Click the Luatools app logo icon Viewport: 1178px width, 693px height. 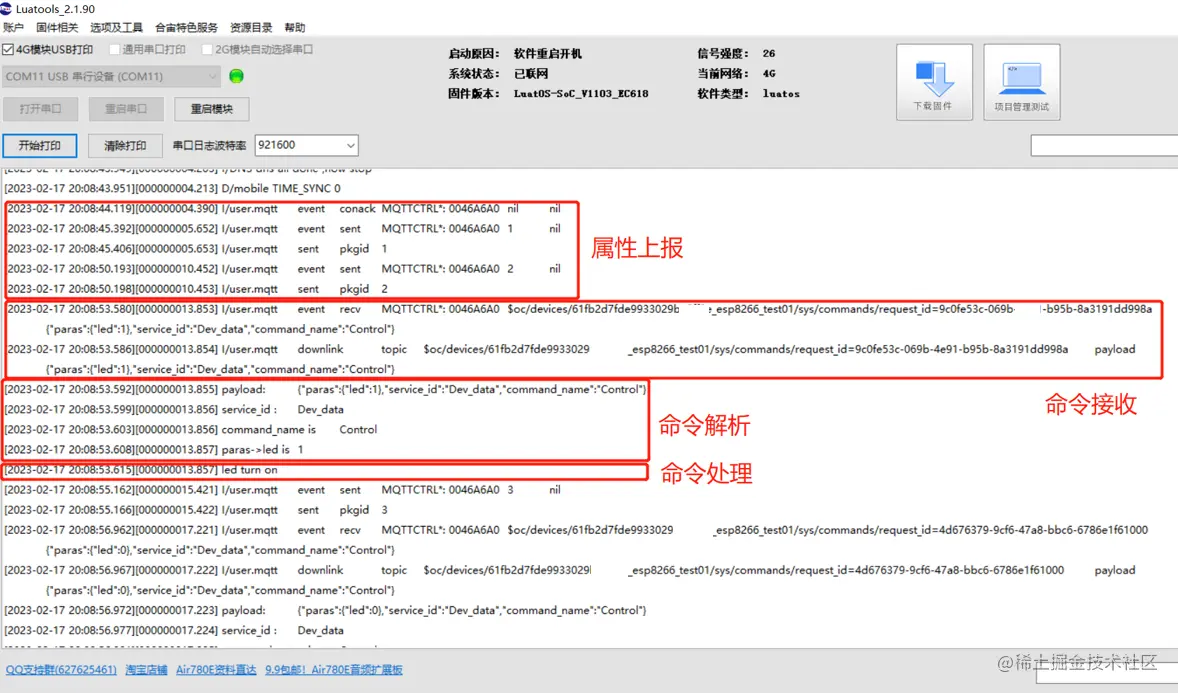click(x=6, y=8)
